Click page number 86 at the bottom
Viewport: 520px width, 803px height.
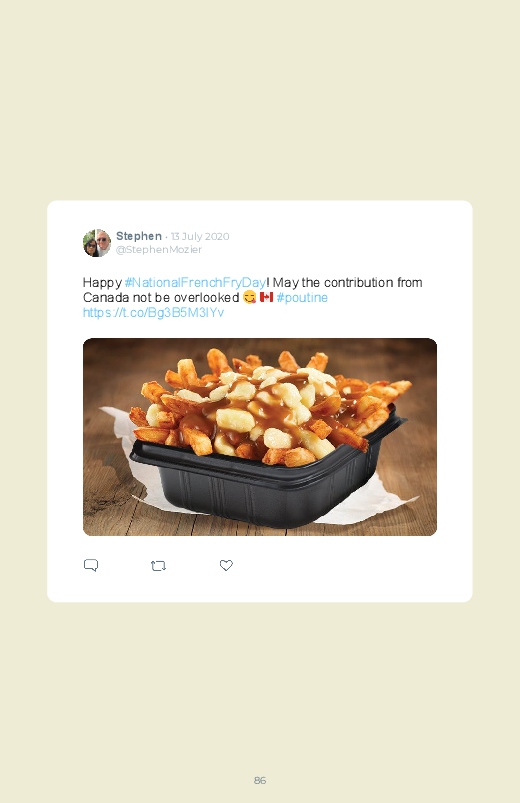260,780
